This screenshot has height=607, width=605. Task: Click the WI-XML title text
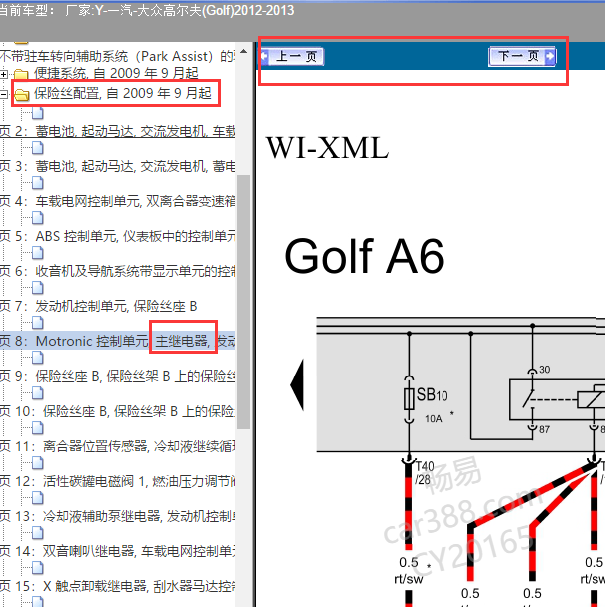(327, 148)
